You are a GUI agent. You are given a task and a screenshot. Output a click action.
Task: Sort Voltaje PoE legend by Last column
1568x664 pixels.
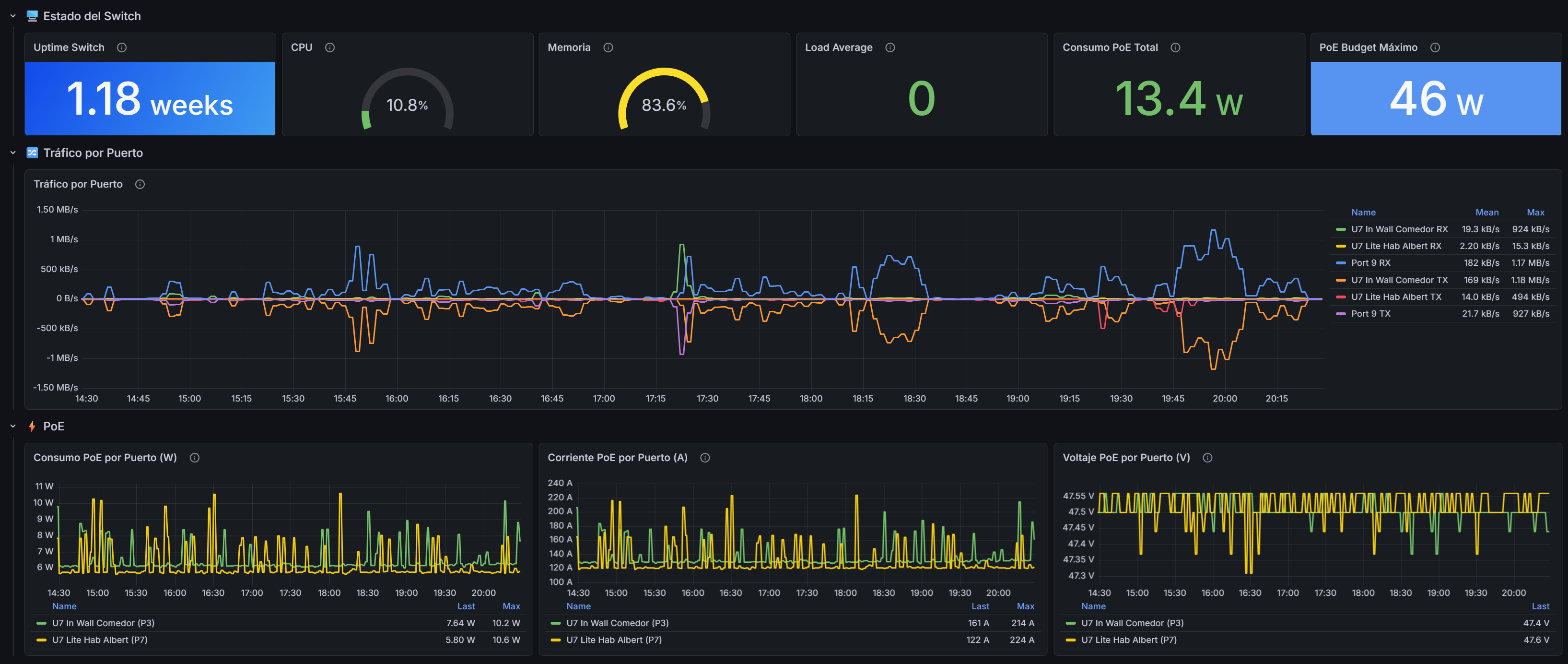[1541, 607]
